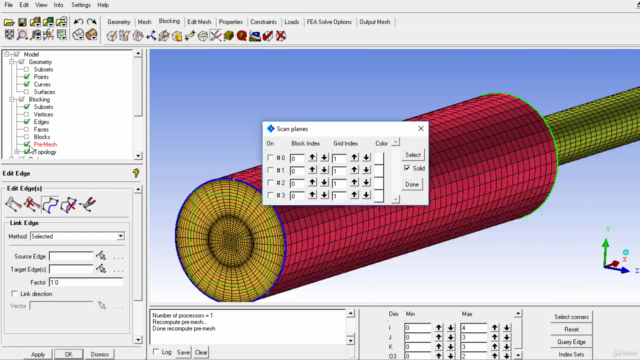Switch to the Geometry tab
This screenshot has height=360, width=640.
118,22
